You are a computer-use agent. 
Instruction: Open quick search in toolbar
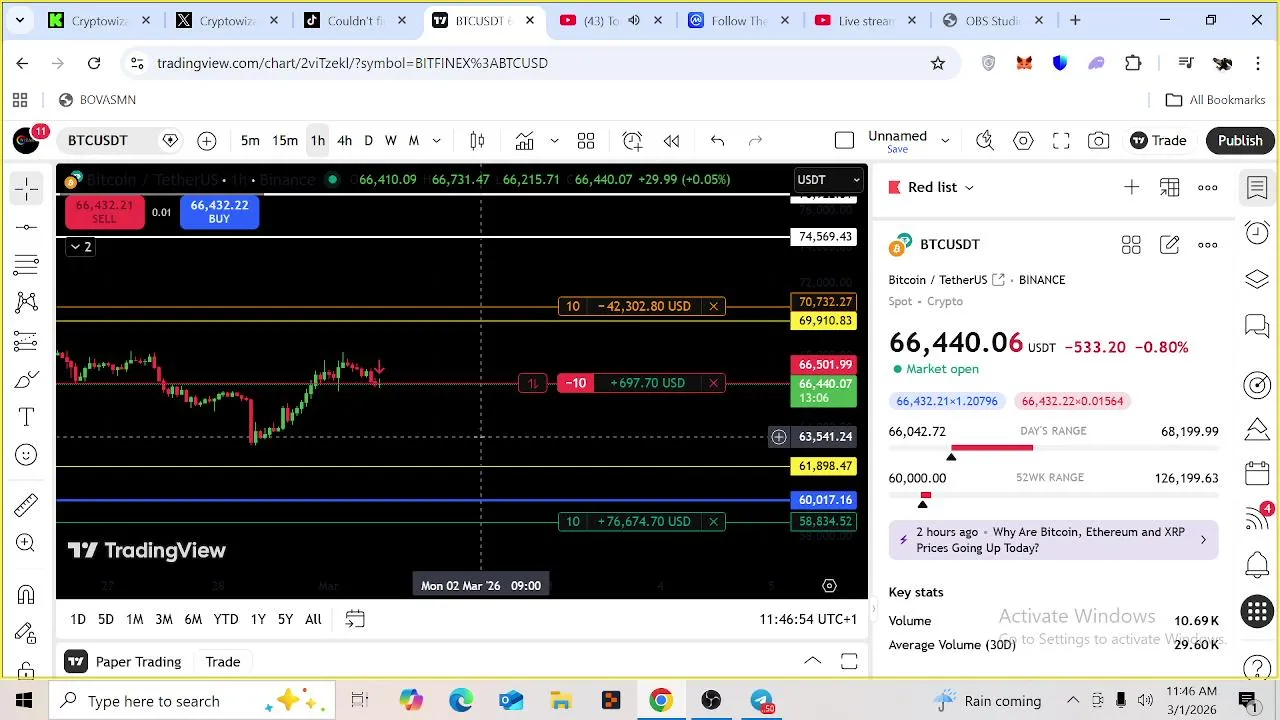coord(985,141)
